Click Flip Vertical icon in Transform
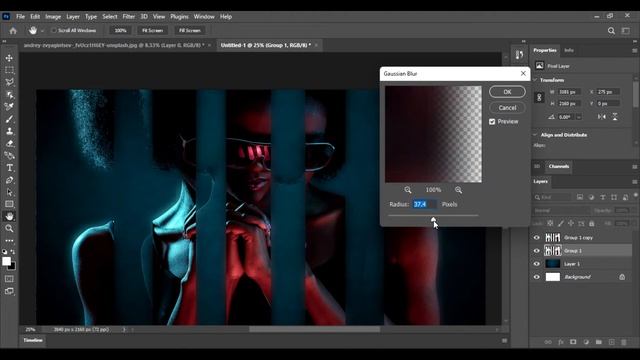 615,117
